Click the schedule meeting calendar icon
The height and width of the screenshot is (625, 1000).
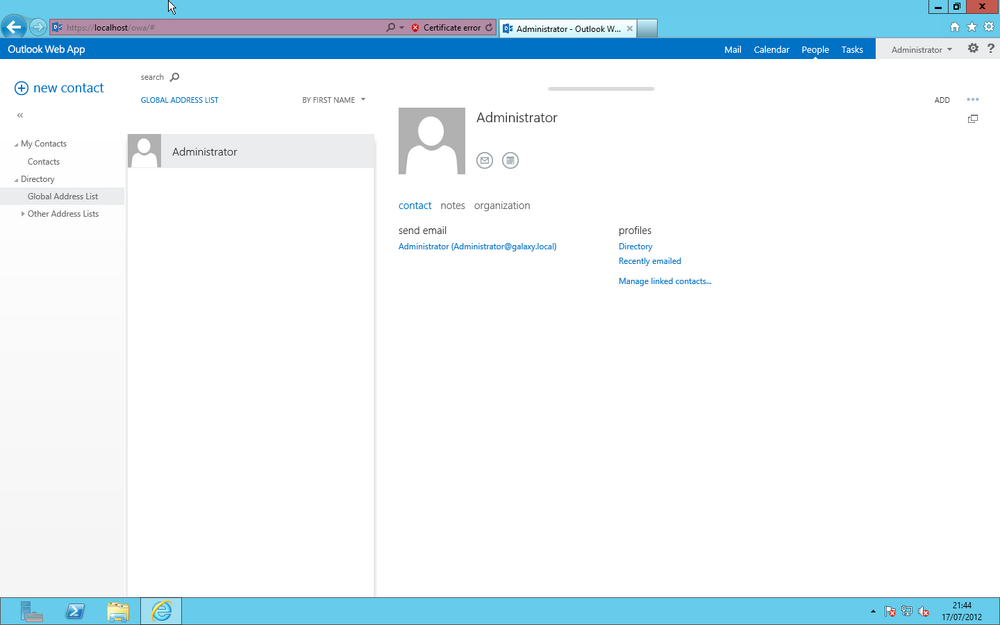[510, 161]
